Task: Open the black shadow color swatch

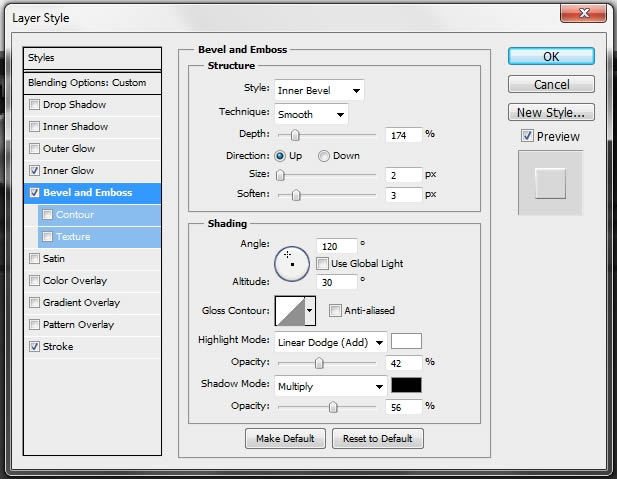Action: tap(406, 385)
